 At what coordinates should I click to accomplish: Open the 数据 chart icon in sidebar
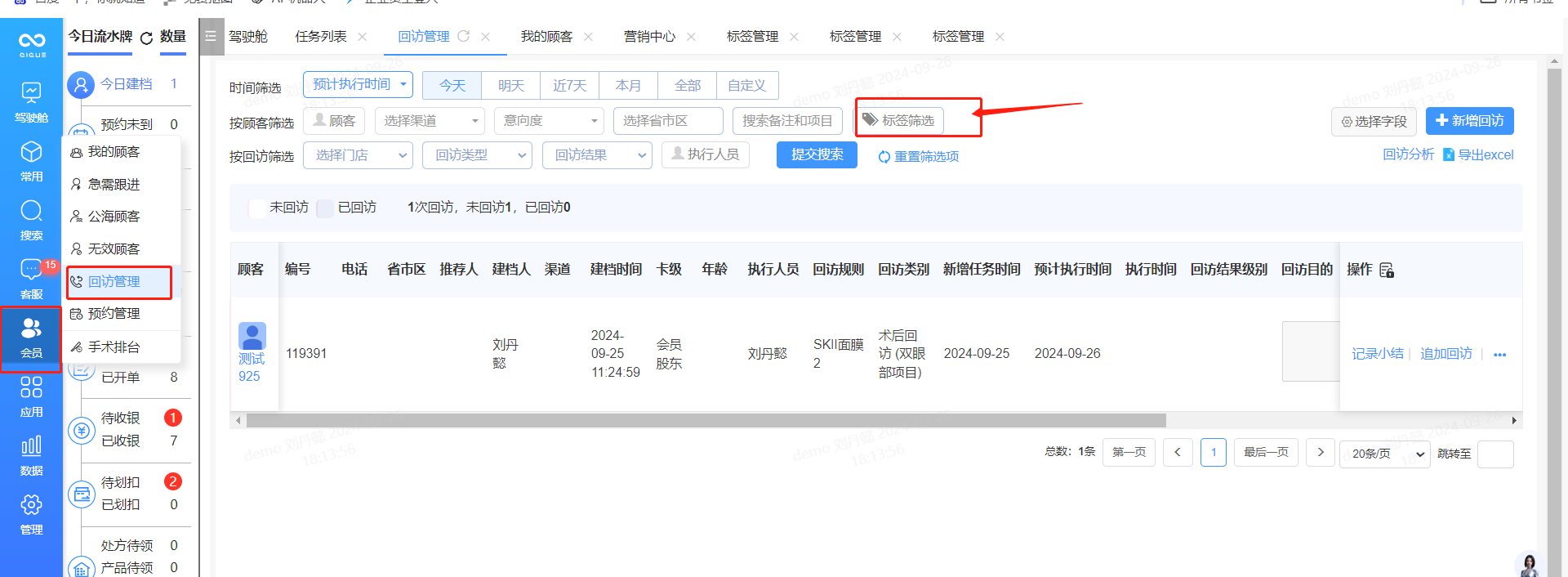click(31, 454)
